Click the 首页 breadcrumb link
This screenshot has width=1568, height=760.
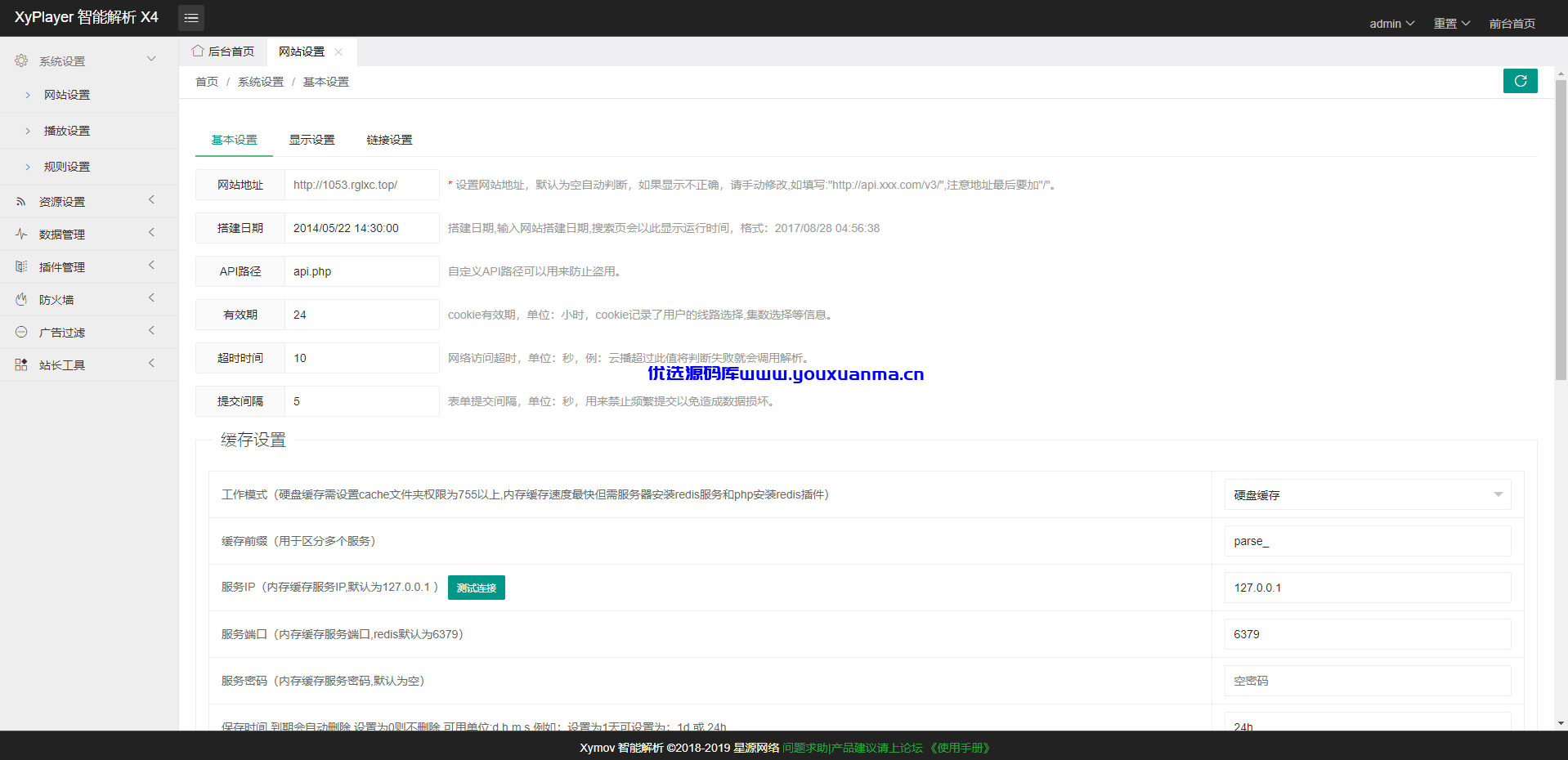(207, 82)
